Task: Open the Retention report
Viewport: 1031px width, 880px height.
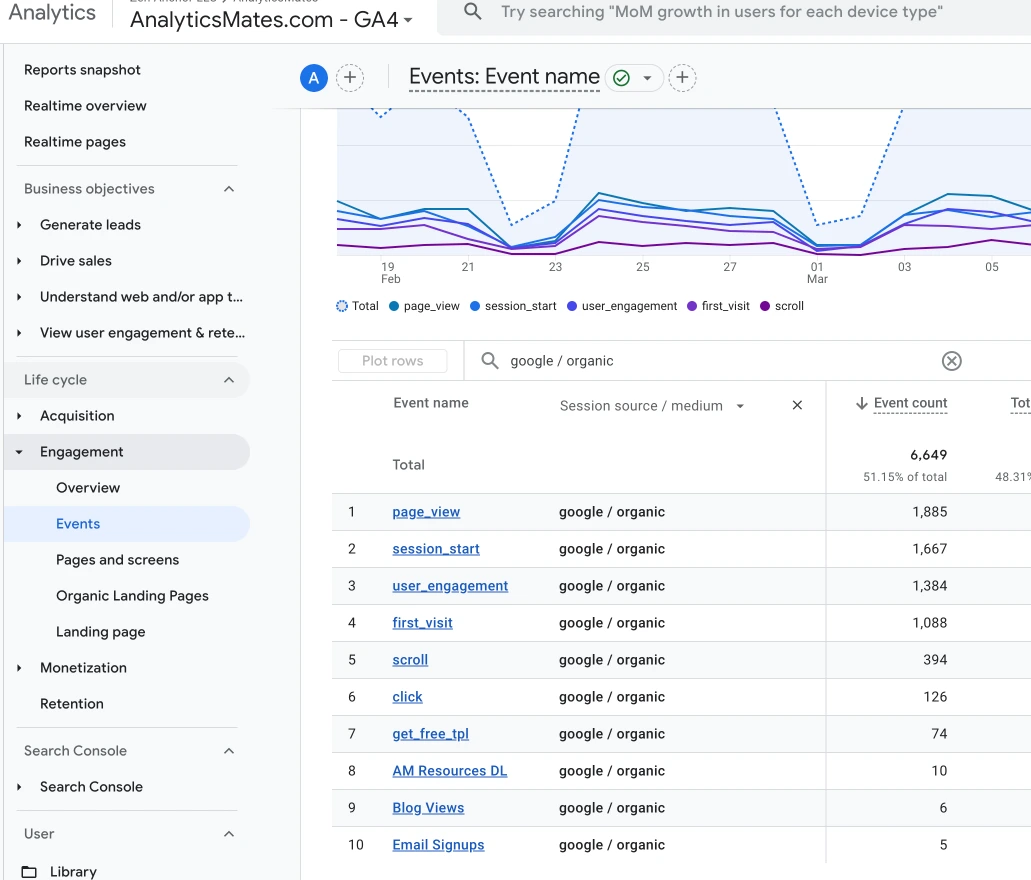Action: pyautogui.click(x=72, y=704)
